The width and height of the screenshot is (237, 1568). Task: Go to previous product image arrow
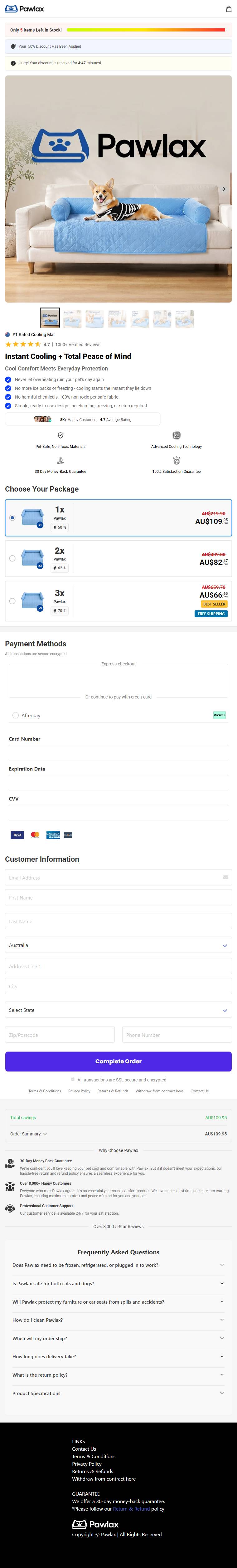[x=13, y=189]
